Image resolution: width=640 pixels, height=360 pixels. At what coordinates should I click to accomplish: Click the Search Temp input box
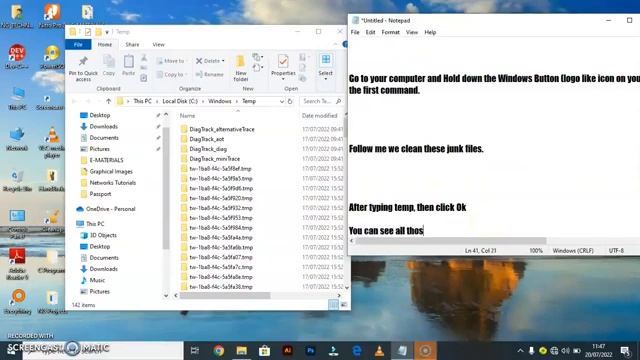[x=322, y=101]
